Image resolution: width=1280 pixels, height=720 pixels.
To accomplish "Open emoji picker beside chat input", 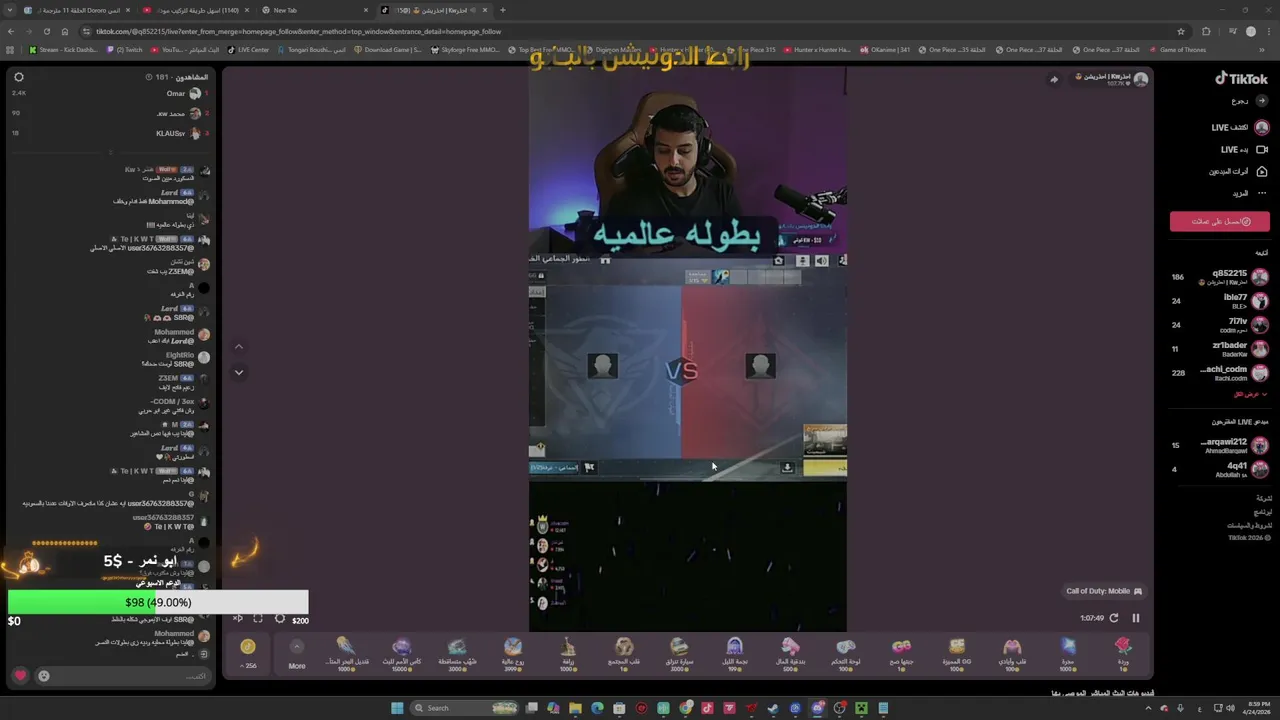I will click(x=43, y=676).
